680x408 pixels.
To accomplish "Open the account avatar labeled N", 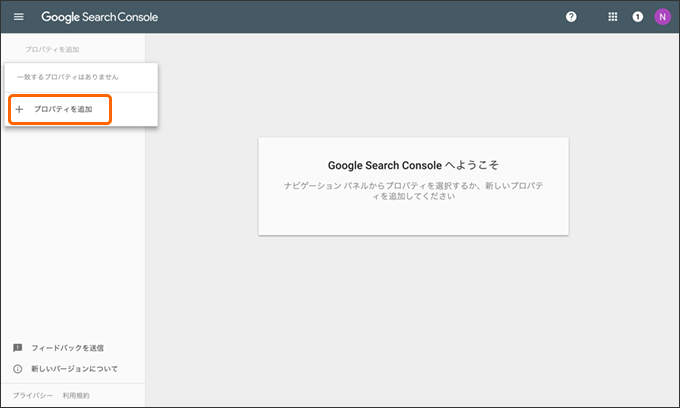I will point(662,17).
